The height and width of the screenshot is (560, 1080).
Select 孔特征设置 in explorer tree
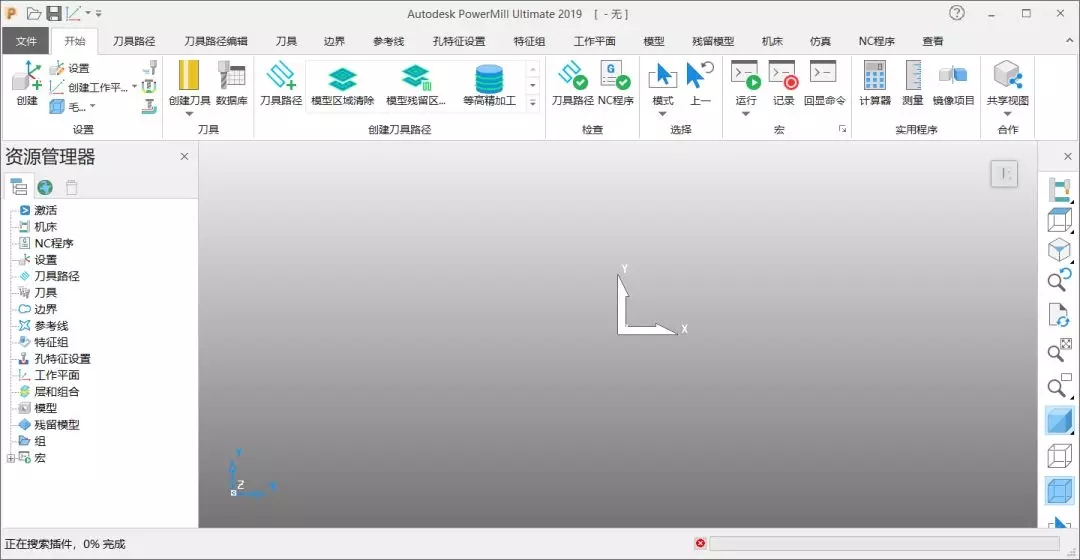coord(62,359)
